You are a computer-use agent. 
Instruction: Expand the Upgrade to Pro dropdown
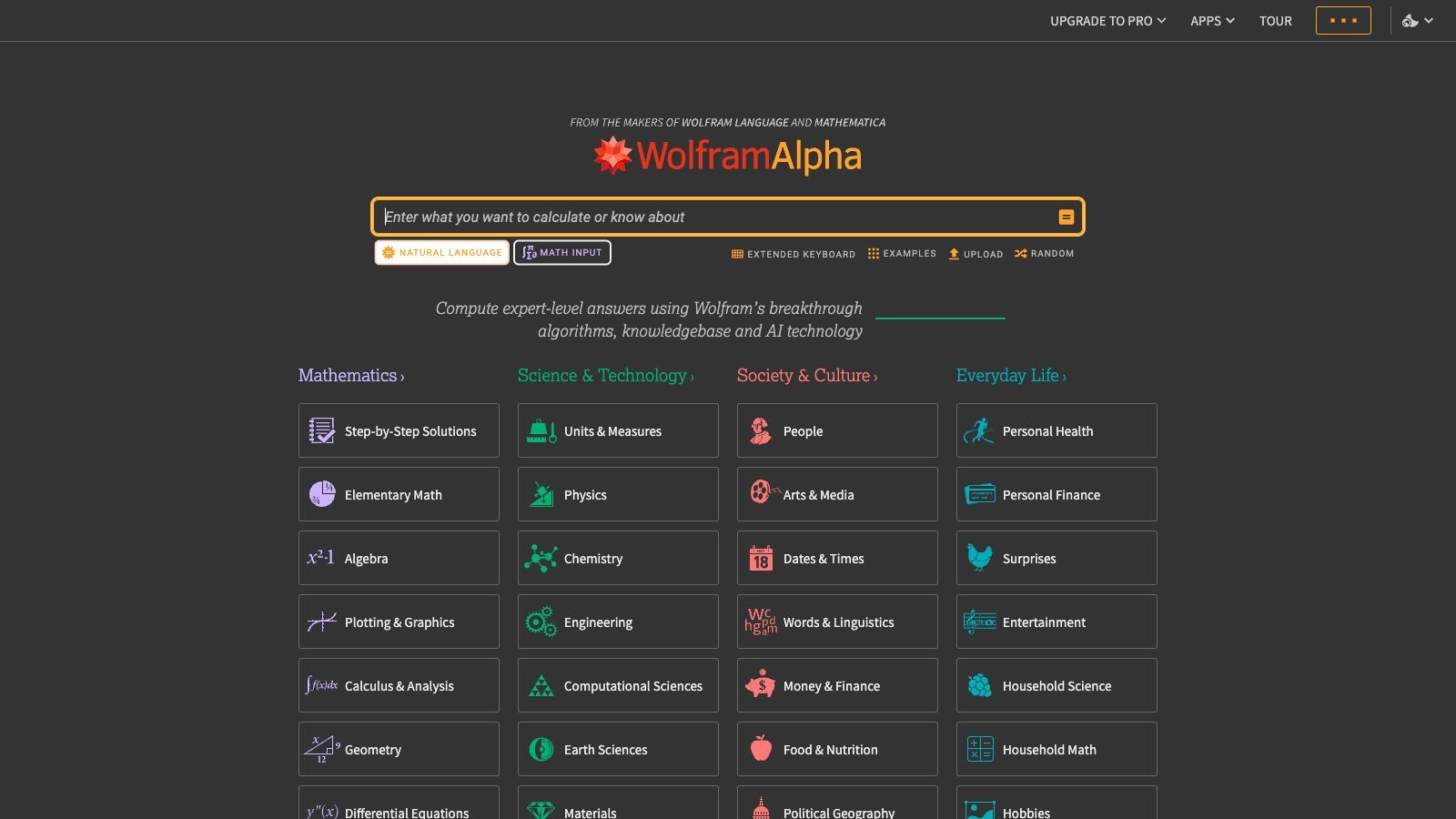click(x=1107, y=20)
